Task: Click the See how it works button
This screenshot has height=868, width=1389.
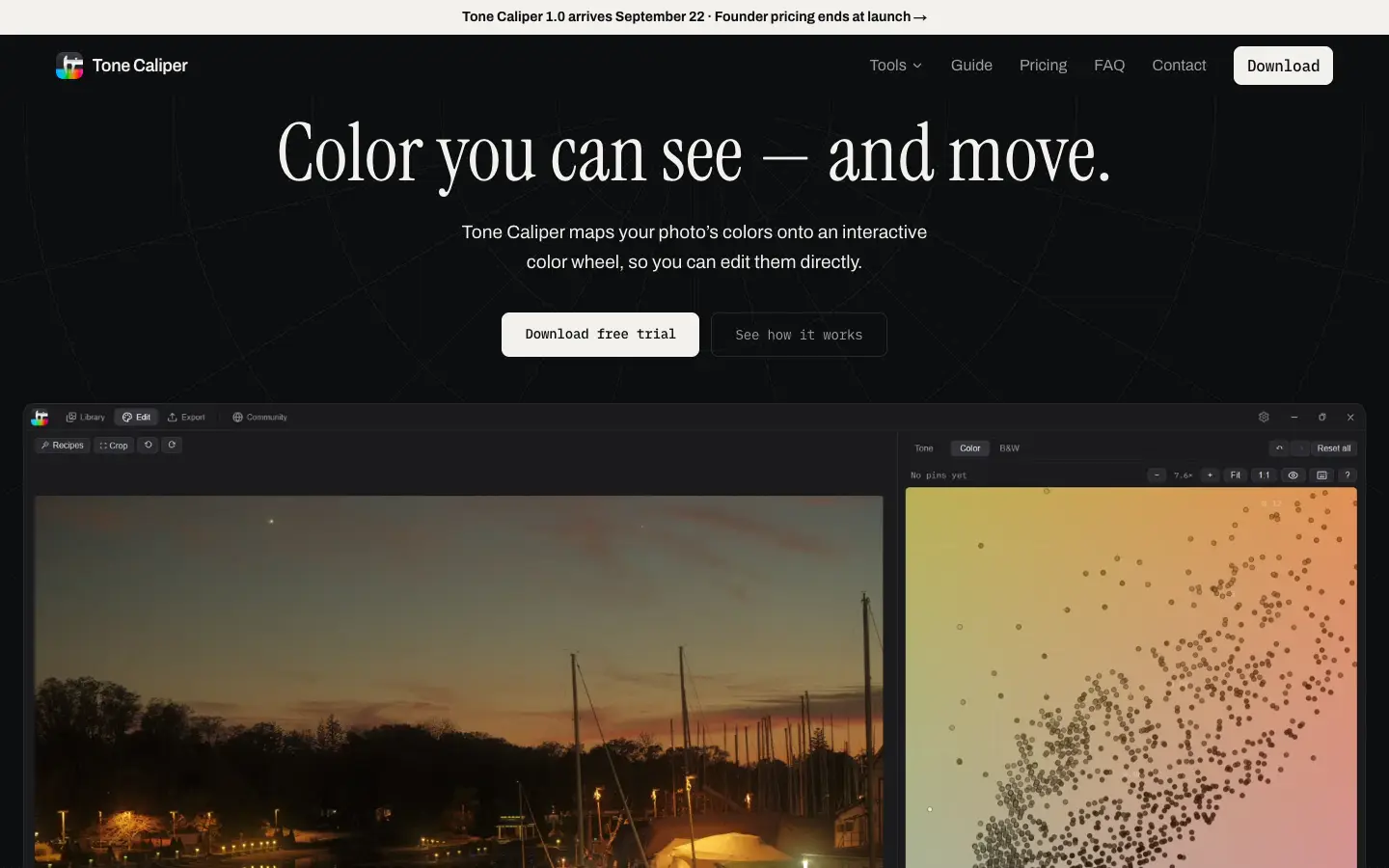Action: (799, 335)
